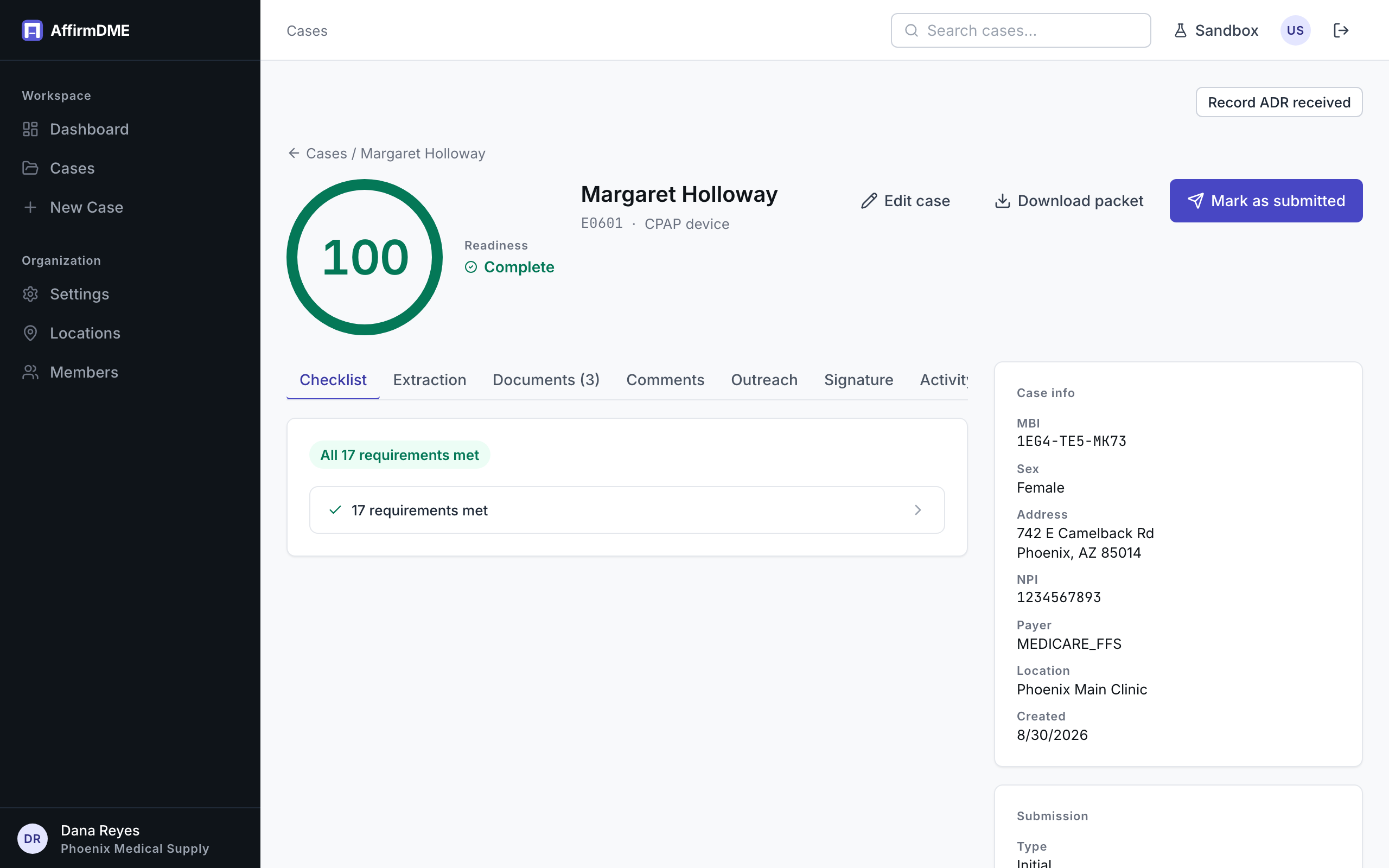This screenshot has width=1389, height=868.
Task: Click Record ADR received button
Action: (1279, 102)
